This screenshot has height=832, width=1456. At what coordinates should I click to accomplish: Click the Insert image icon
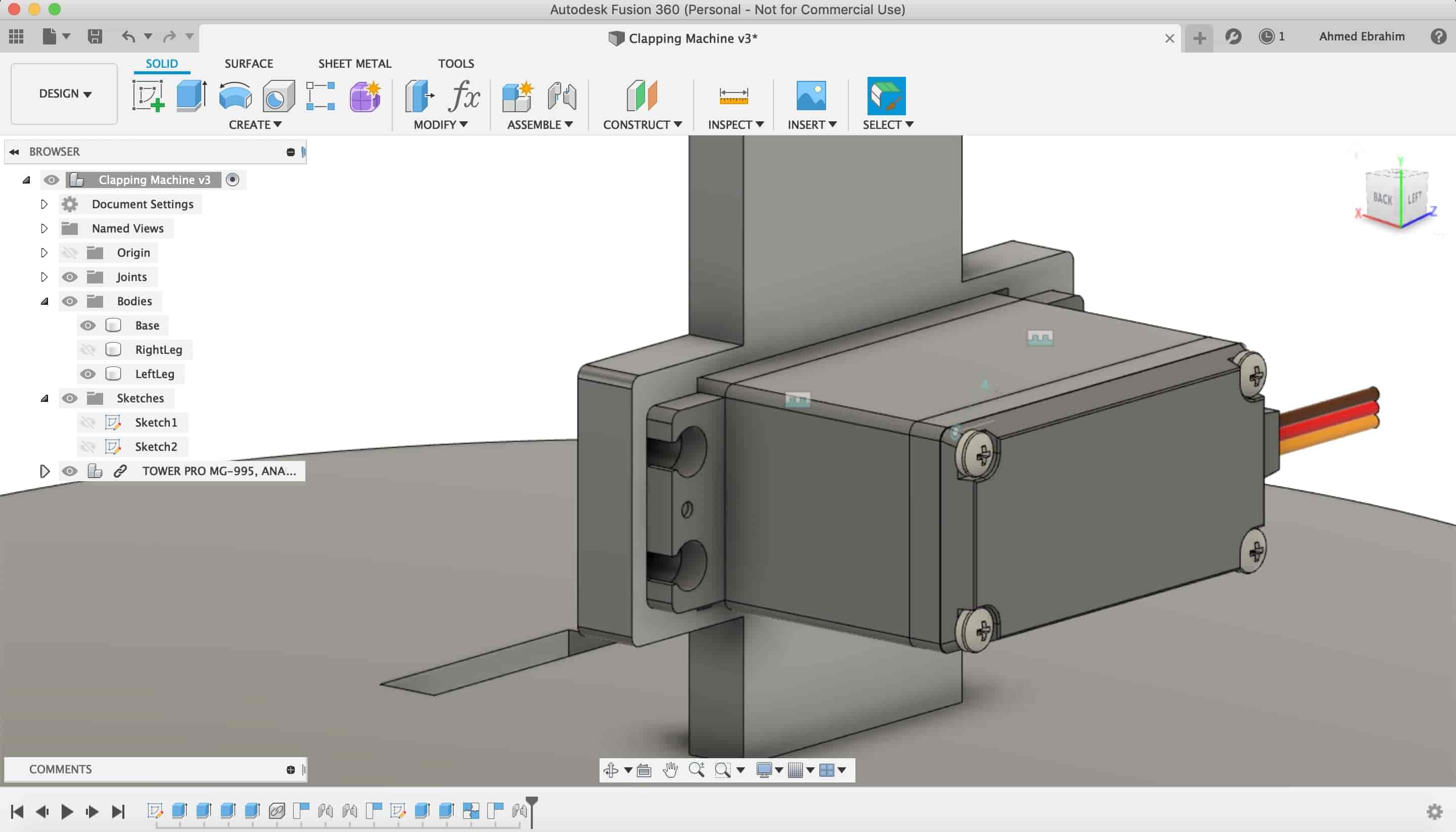(x=811, y=96)
